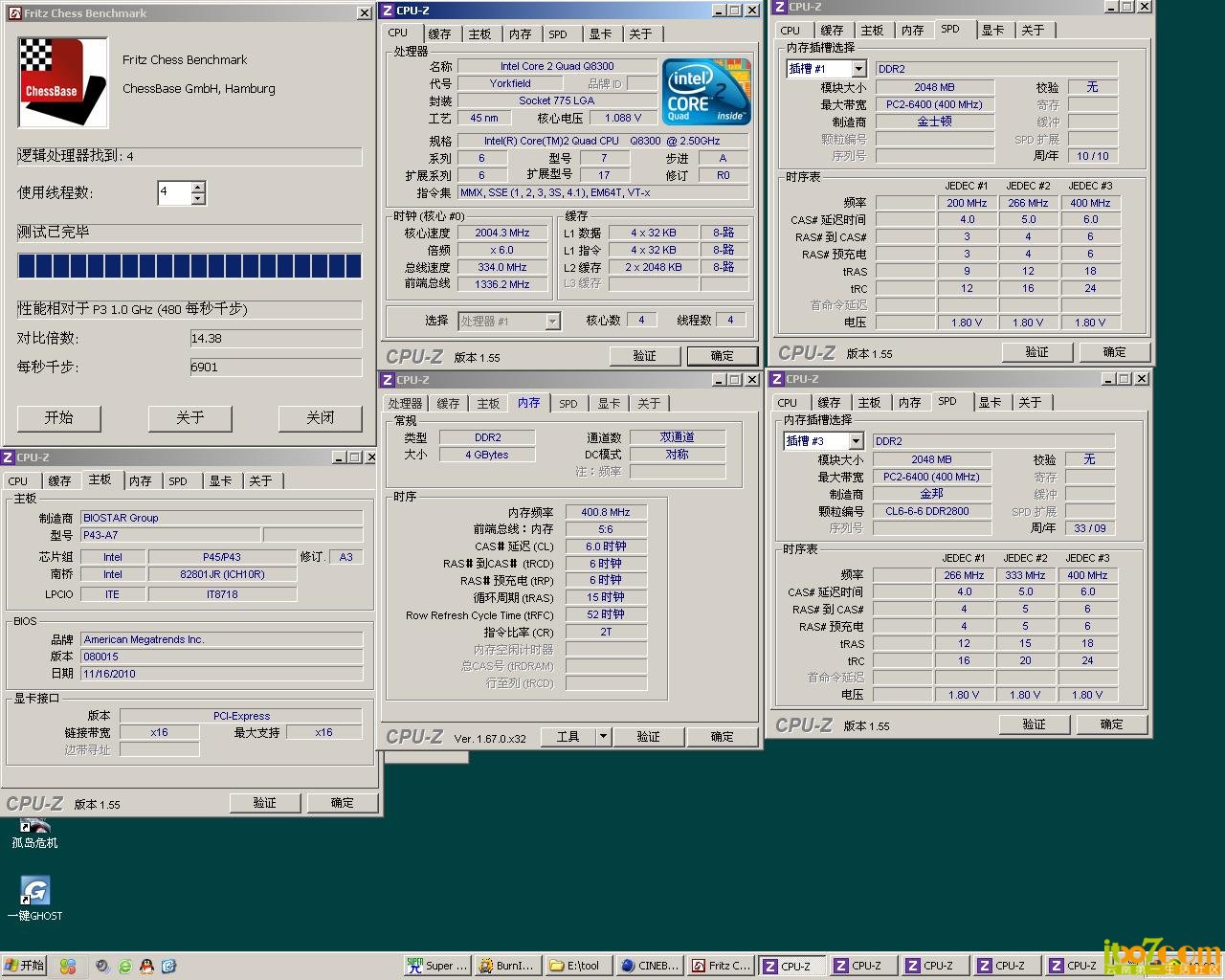Screen dimensions: 1225x980
Task: Click 确定 in the 主板 CPU-Z window
Action: point(343,803)
